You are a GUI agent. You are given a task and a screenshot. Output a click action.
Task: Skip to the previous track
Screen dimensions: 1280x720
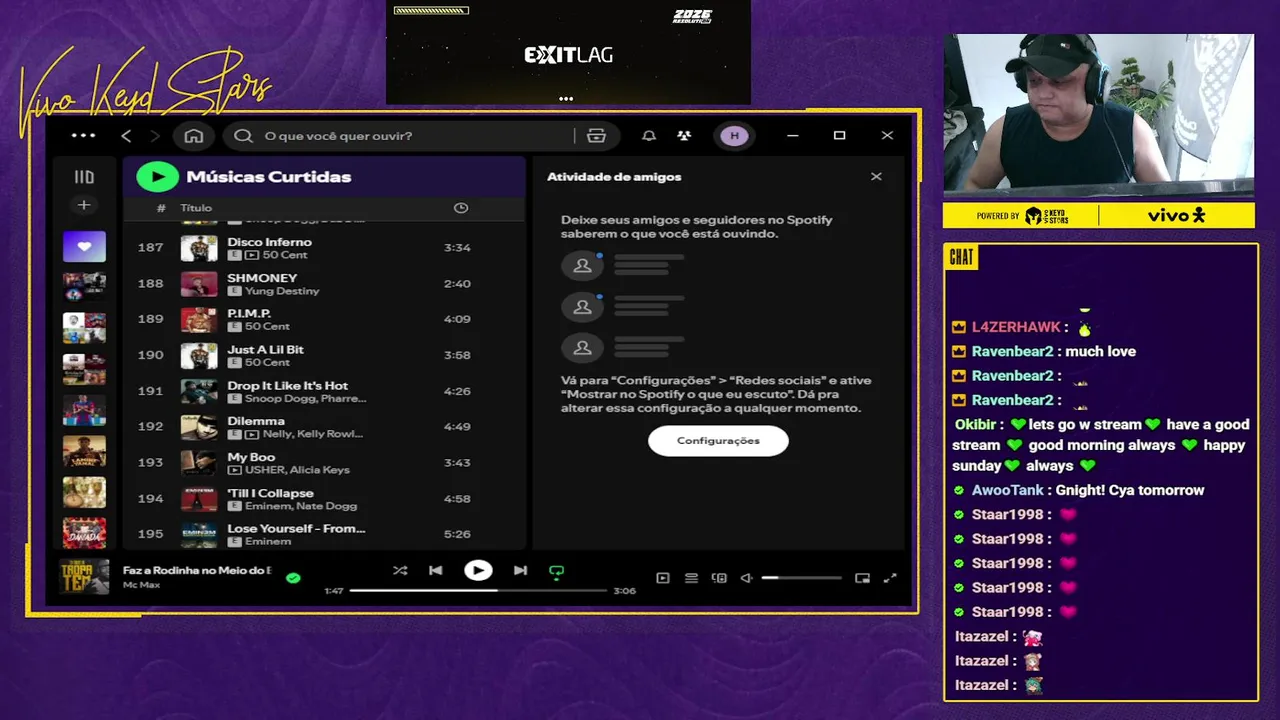pos(435,571)
